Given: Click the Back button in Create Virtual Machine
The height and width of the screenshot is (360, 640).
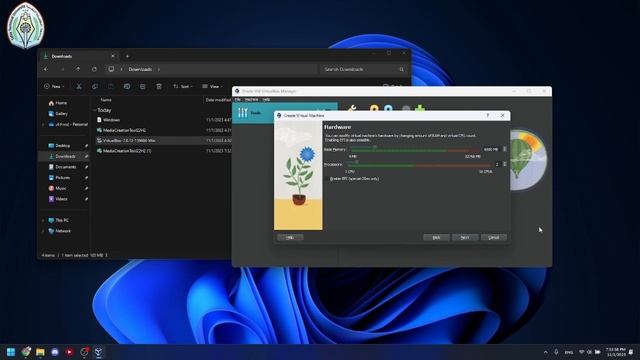Looking at the screenshot, I should [x=436, y=237].
